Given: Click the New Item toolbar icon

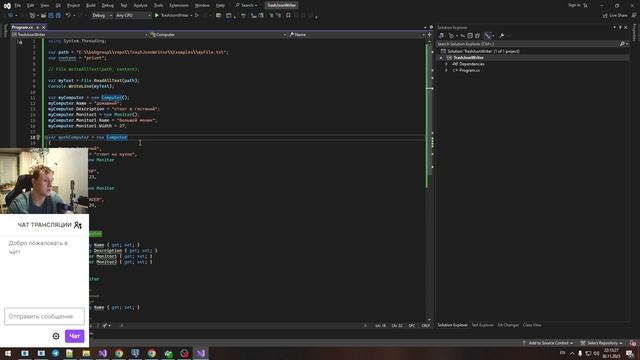Looking at the screenshot, I should click(x=32, y=15).
